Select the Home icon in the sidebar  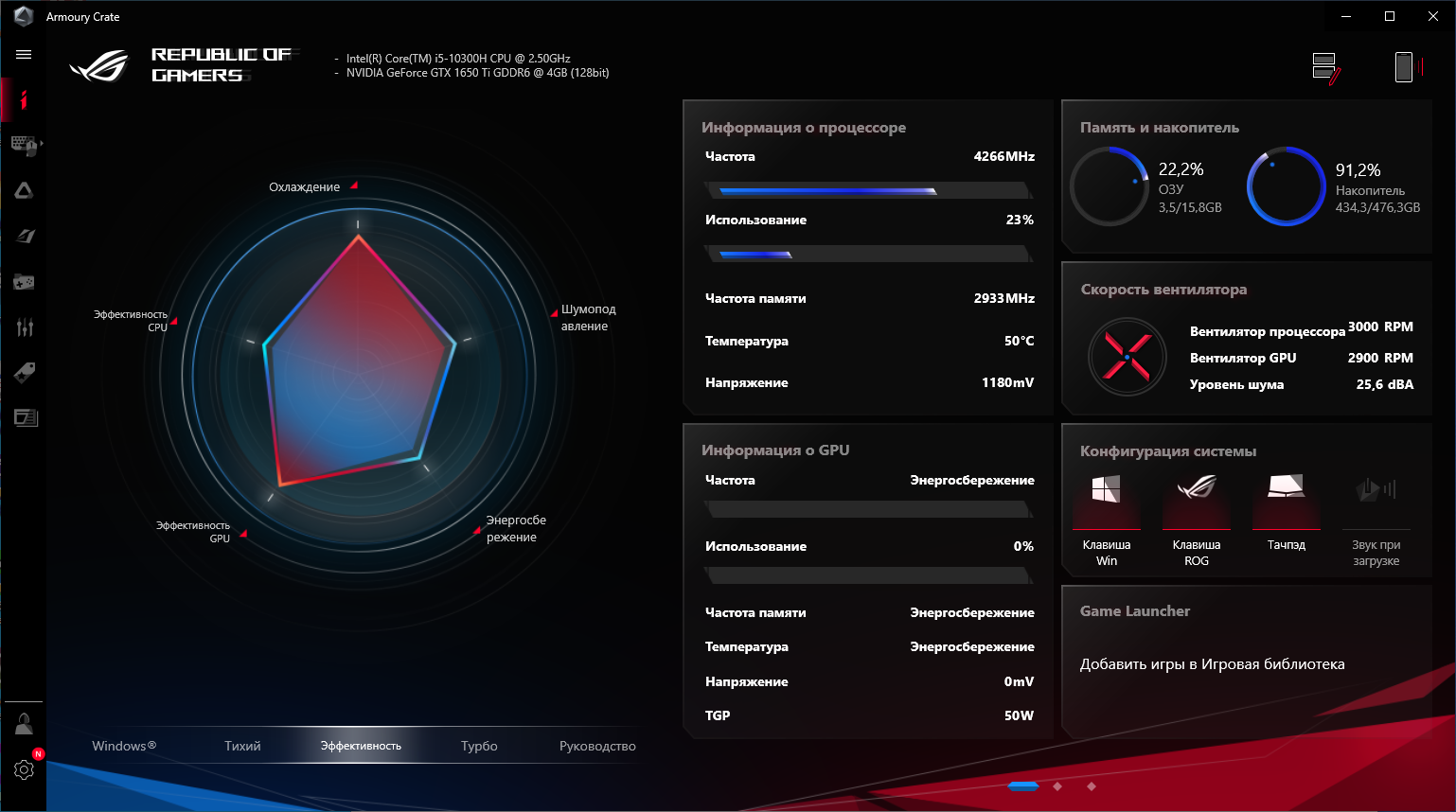tap(24, 99)
